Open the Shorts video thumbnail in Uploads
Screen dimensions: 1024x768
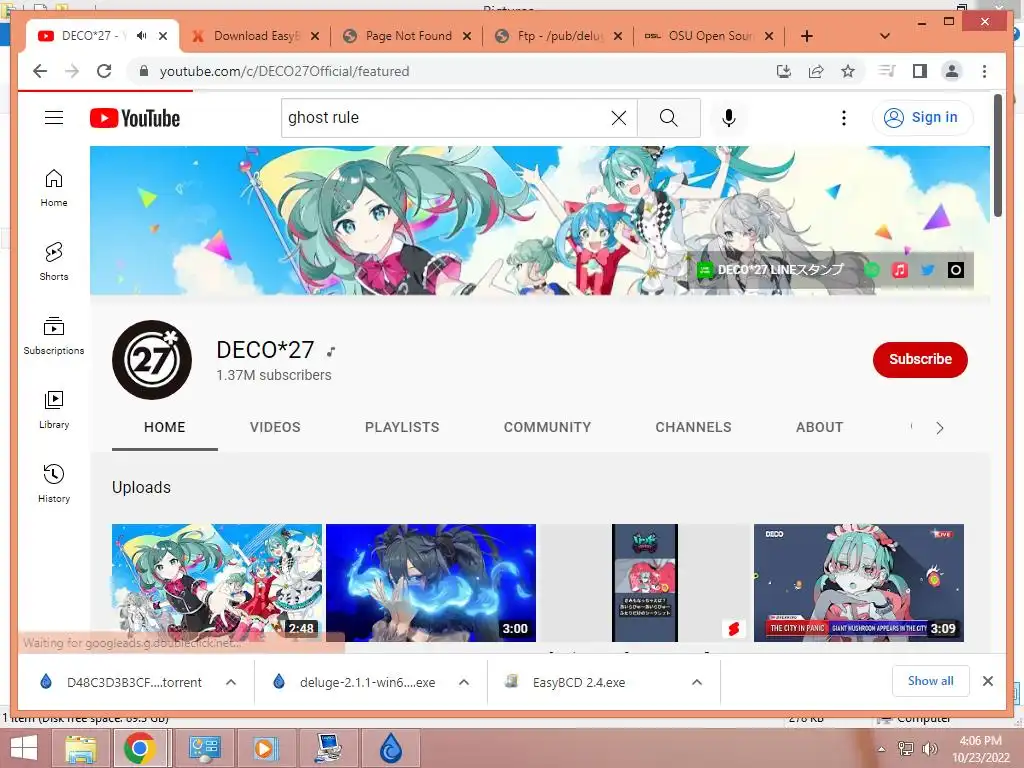[645, 583]
